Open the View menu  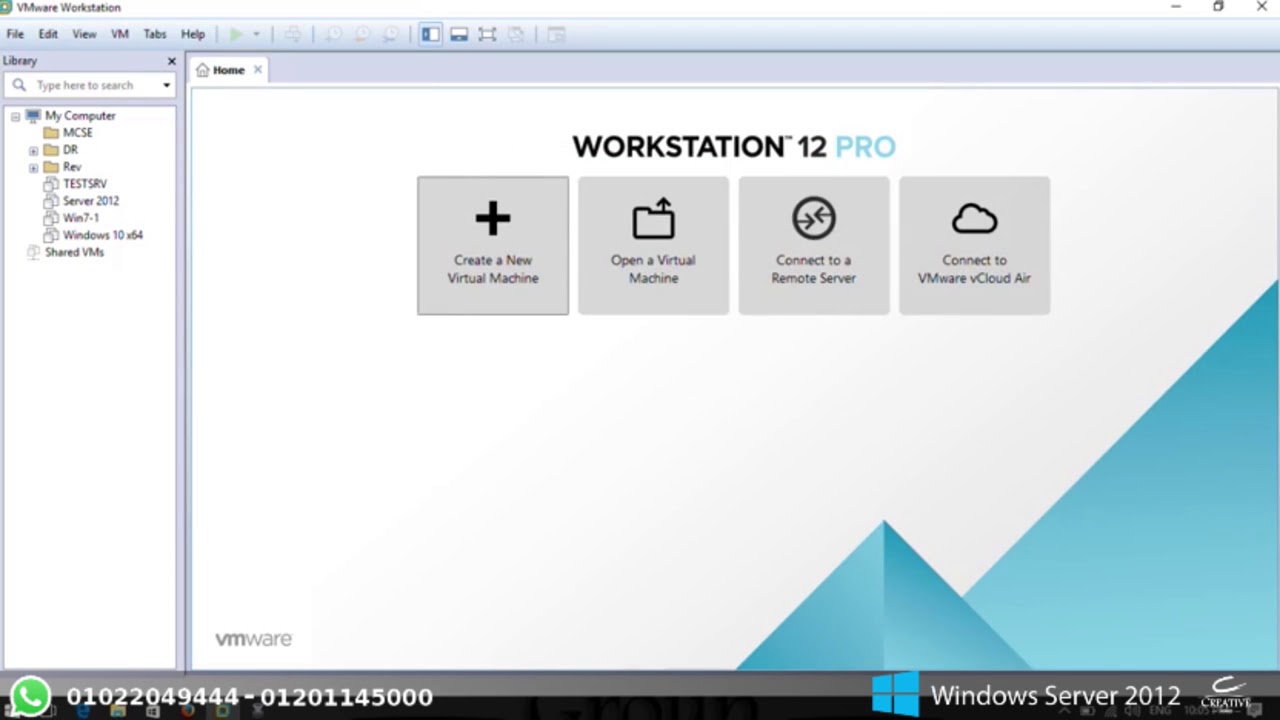84,34
